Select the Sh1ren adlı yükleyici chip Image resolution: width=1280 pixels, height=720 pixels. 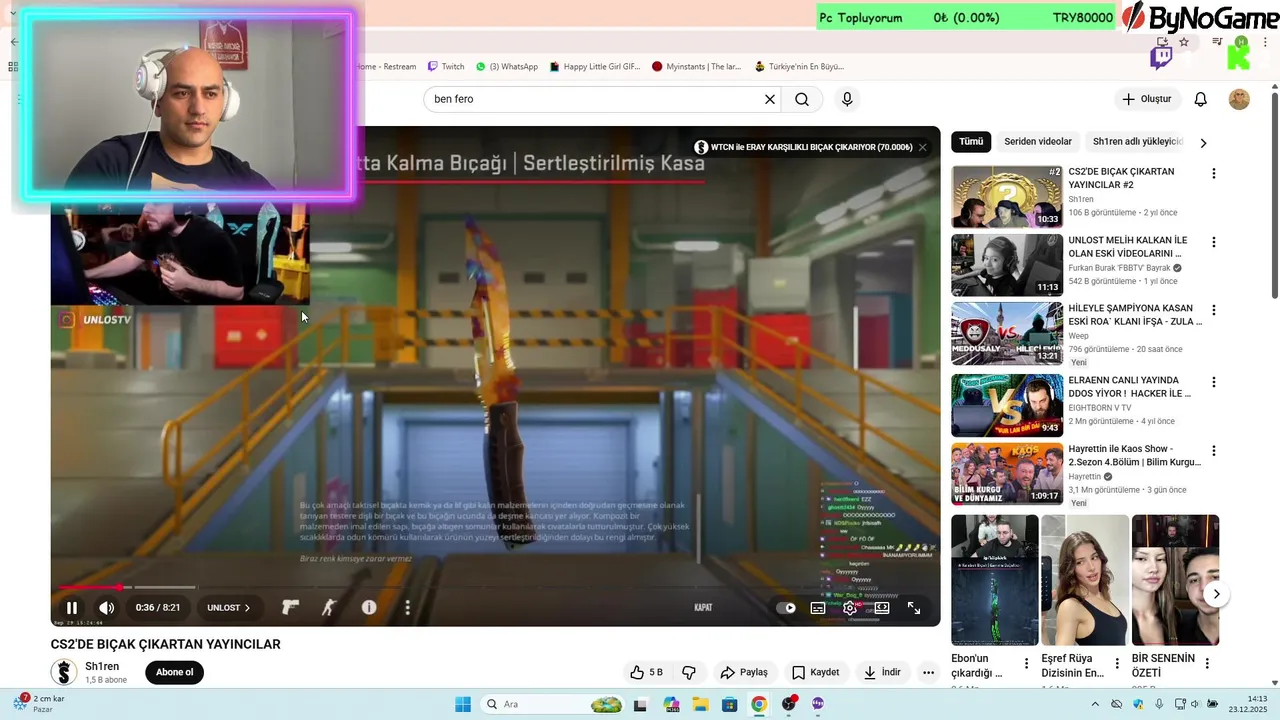[x=1138, y=142]
